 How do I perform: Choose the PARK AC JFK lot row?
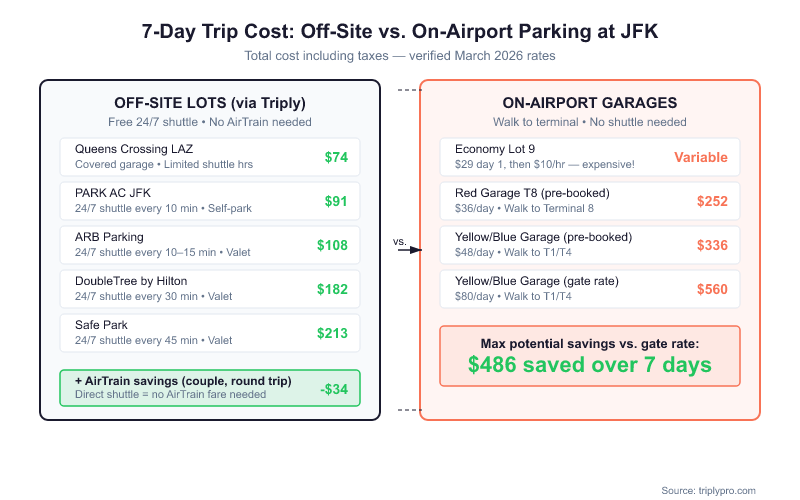pos(209,200)
